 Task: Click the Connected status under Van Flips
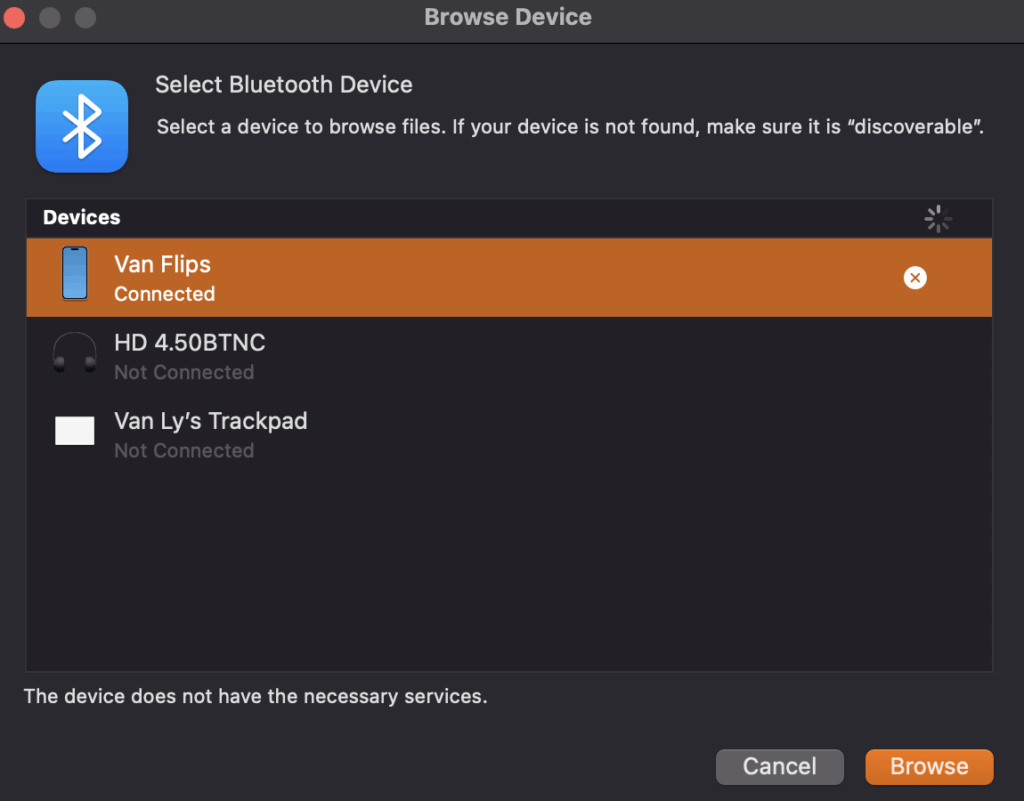click(165, 294)
